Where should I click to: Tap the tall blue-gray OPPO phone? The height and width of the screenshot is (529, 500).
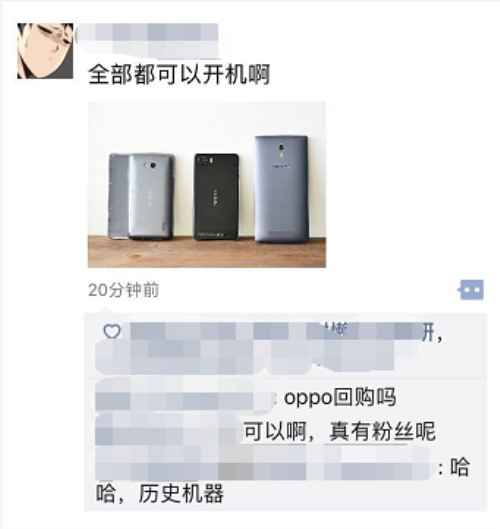tap(282, 189)
